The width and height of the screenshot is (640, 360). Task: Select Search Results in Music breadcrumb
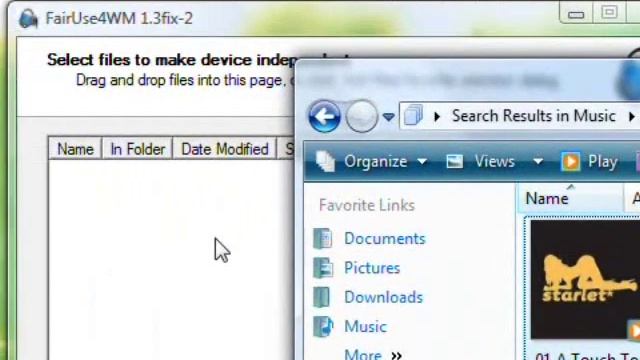[x=533, y=116]
